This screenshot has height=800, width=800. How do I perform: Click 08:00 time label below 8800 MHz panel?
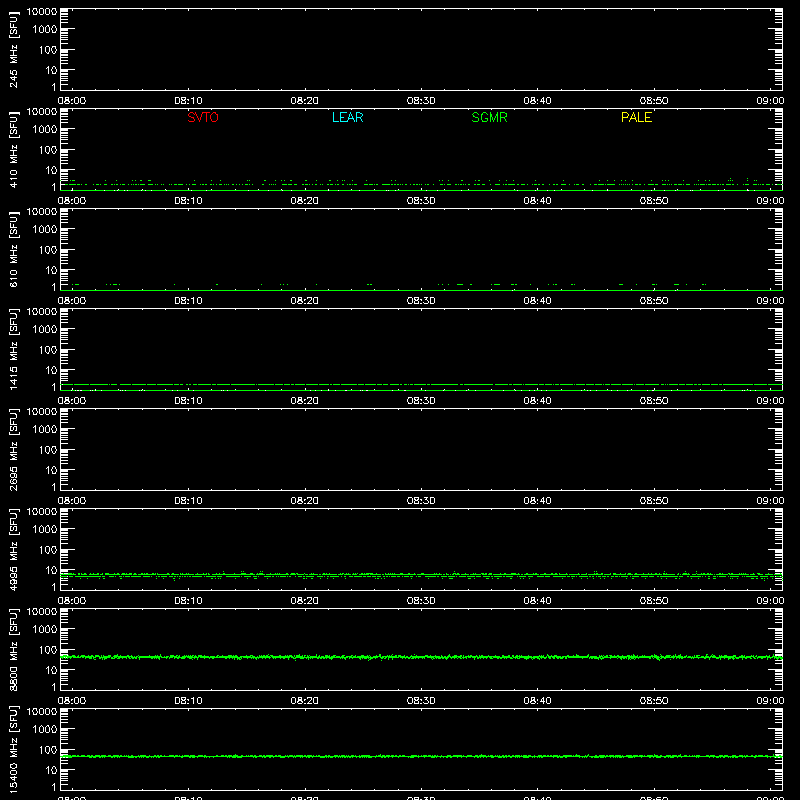pyautogui.click(x=72, y=701)
